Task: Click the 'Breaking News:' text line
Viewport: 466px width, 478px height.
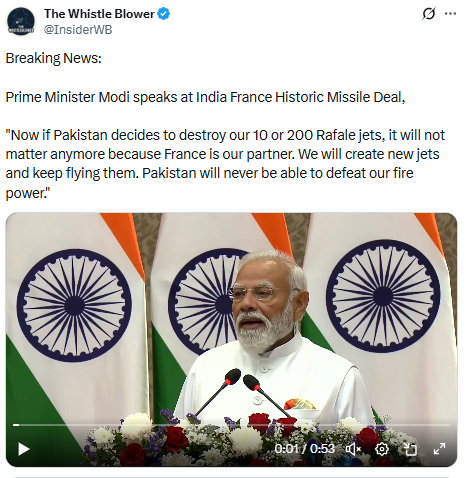Action: pos(54,58)
